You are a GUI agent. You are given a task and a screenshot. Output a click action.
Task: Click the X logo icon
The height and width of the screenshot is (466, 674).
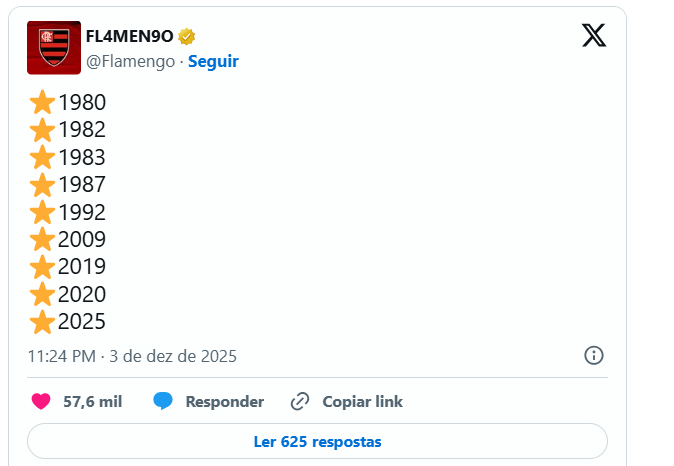click(x=593, y=37)
